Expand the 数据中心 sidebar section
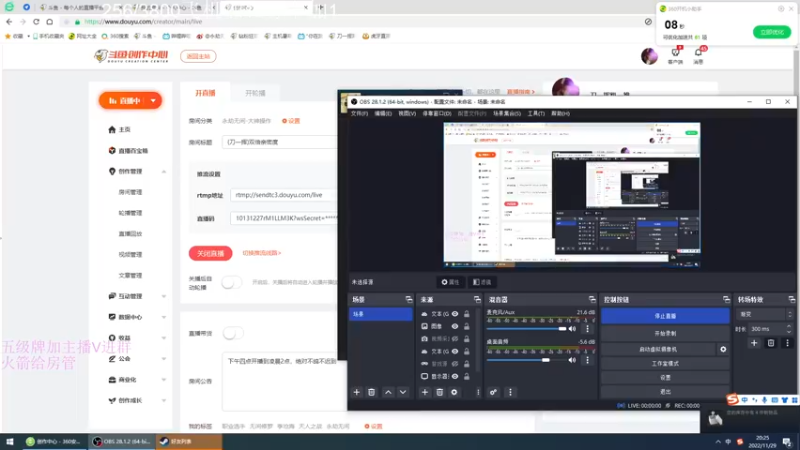 click(164, 317)
